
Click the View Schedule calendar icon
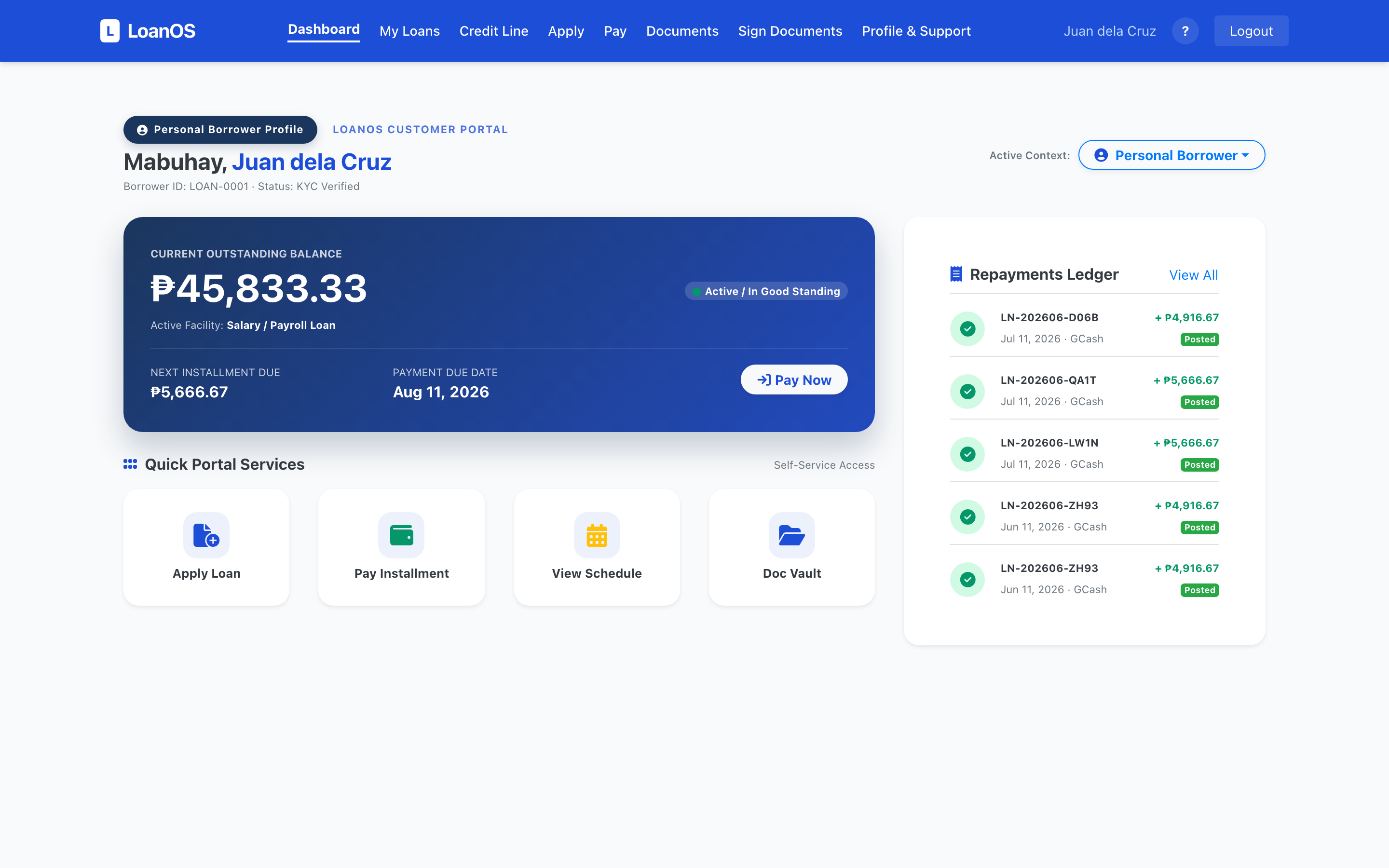click(597, 534)
